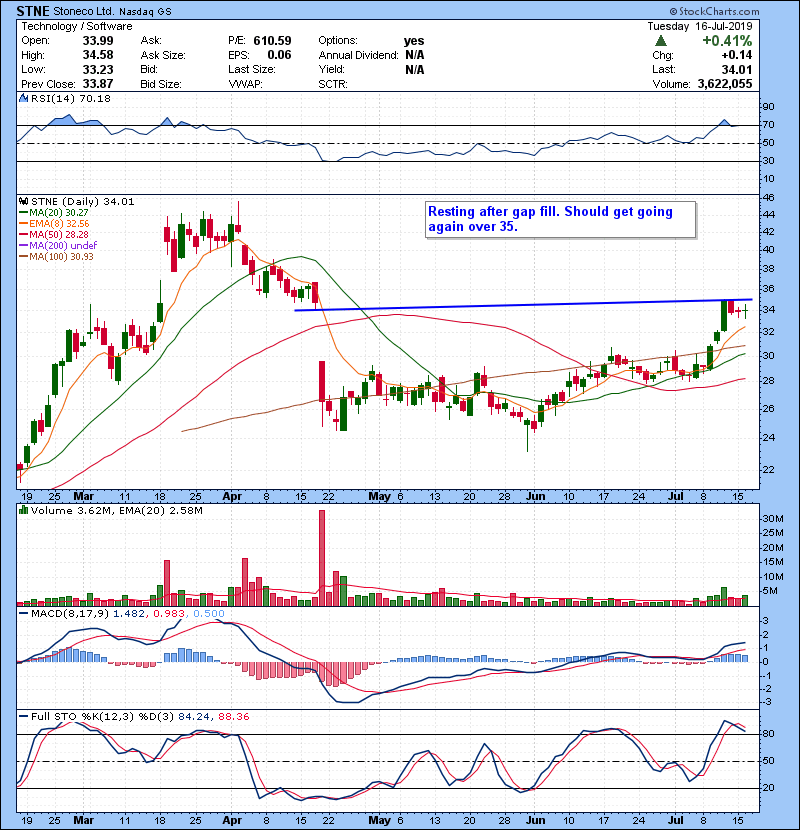Click the StockCharts.com credit text
The width and height of the screenshot is (800, 830).
coord(714,11)
